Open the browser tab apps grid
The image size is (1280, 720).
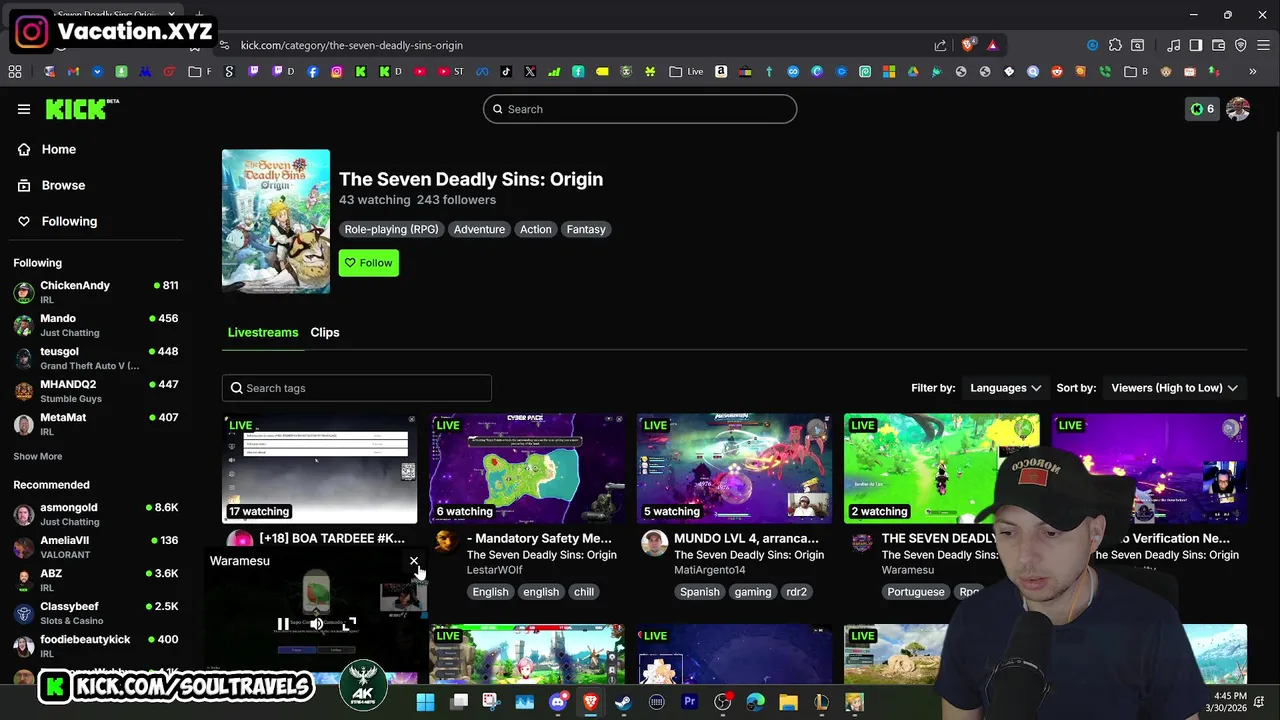point(15,72)
